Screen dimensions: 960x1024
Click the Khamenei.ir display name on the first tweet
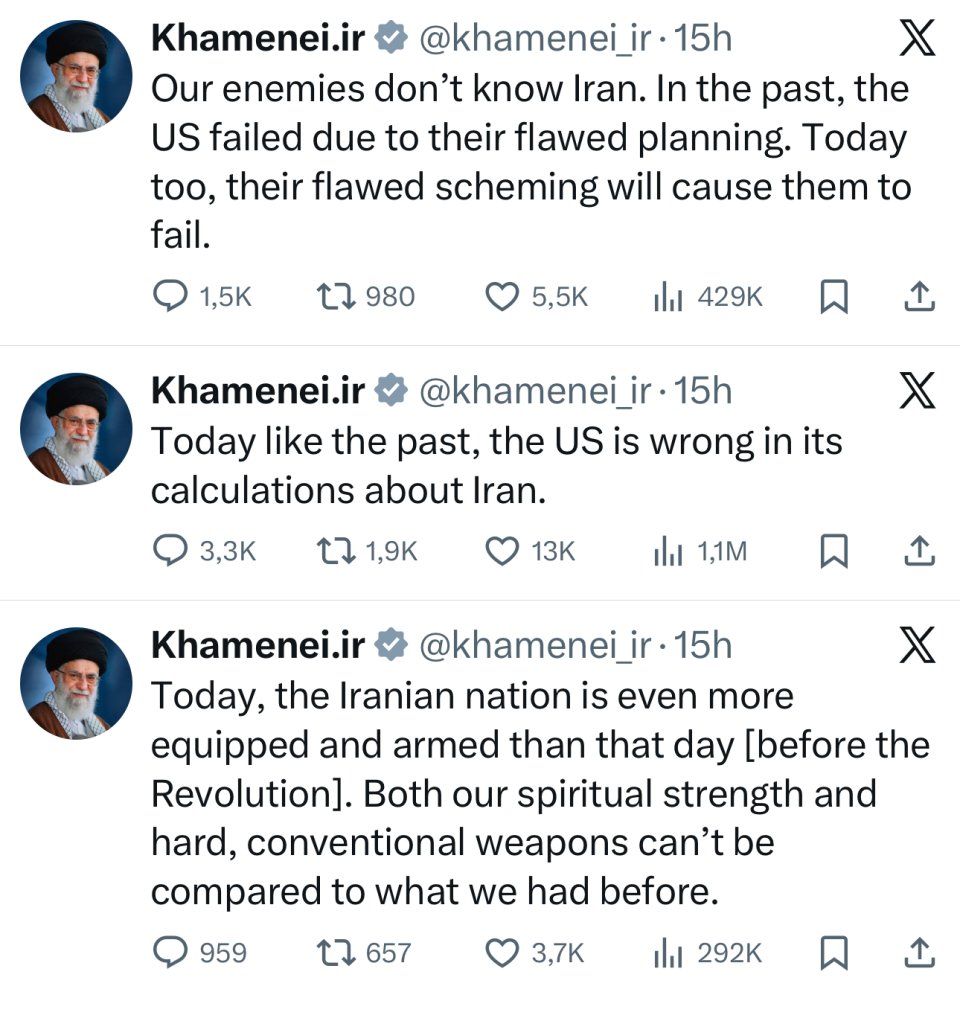[x=258, y=39]
